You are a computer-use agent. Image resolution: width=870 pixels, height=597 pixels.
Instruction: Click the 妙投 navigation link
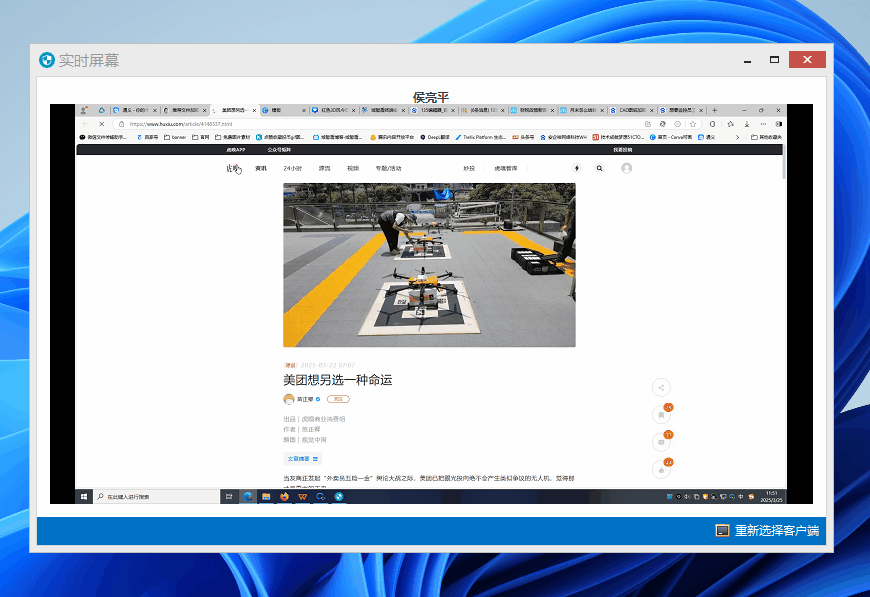[469, 168]
